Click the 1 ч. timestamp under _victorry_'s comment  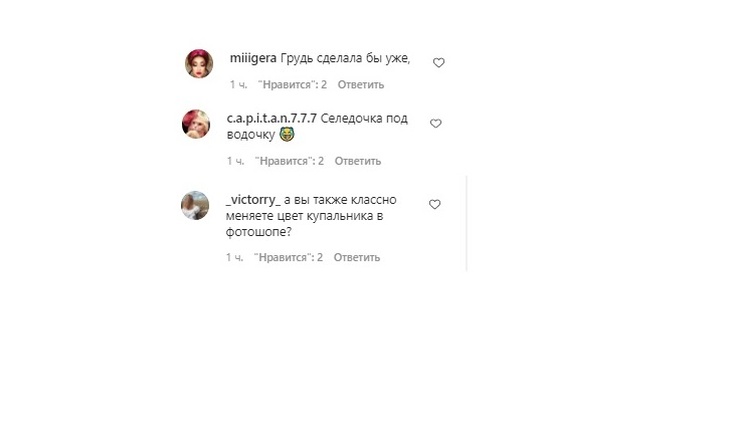tap(234, 257)
